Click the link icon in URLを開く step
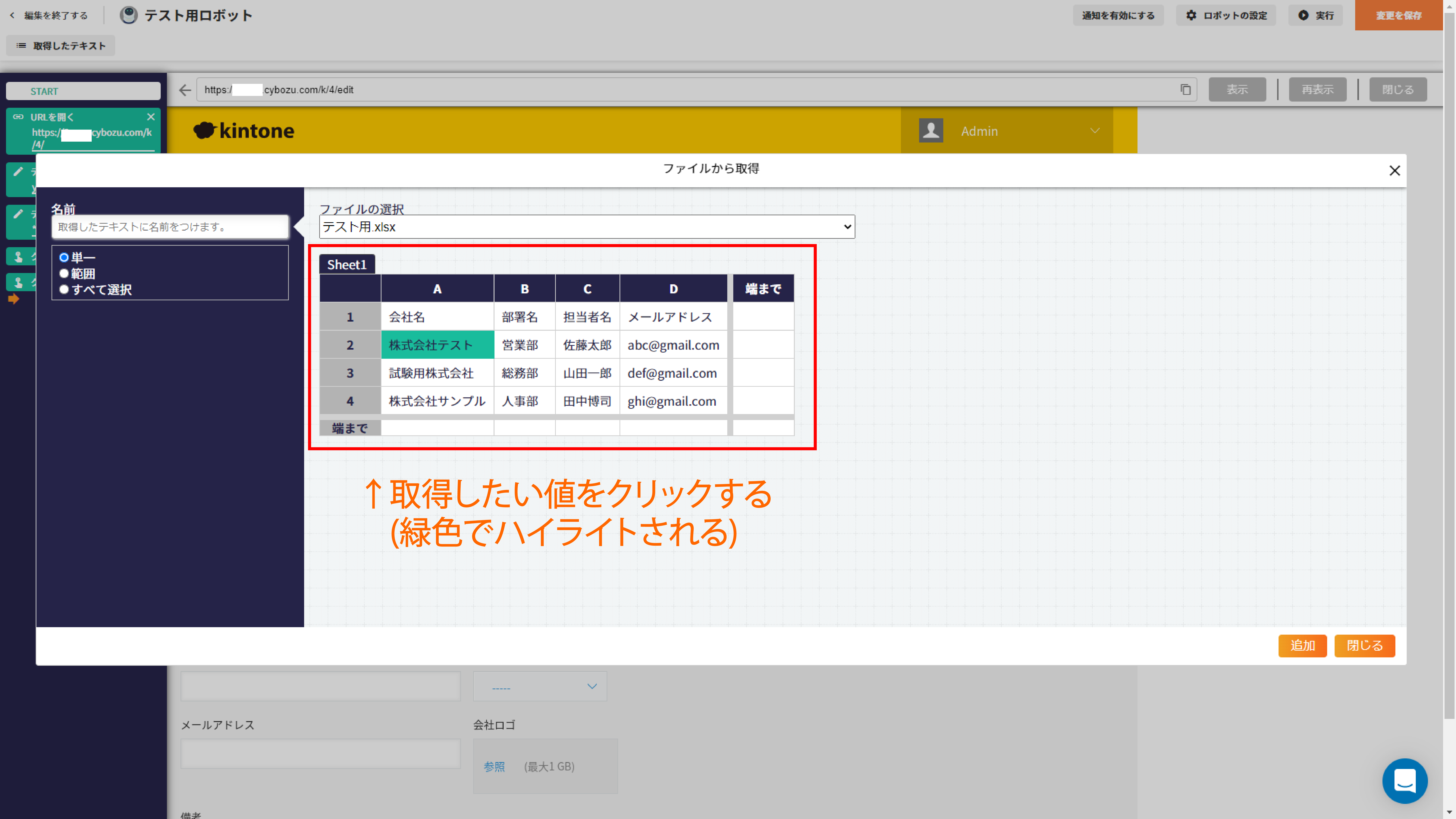 coord(18,117)
